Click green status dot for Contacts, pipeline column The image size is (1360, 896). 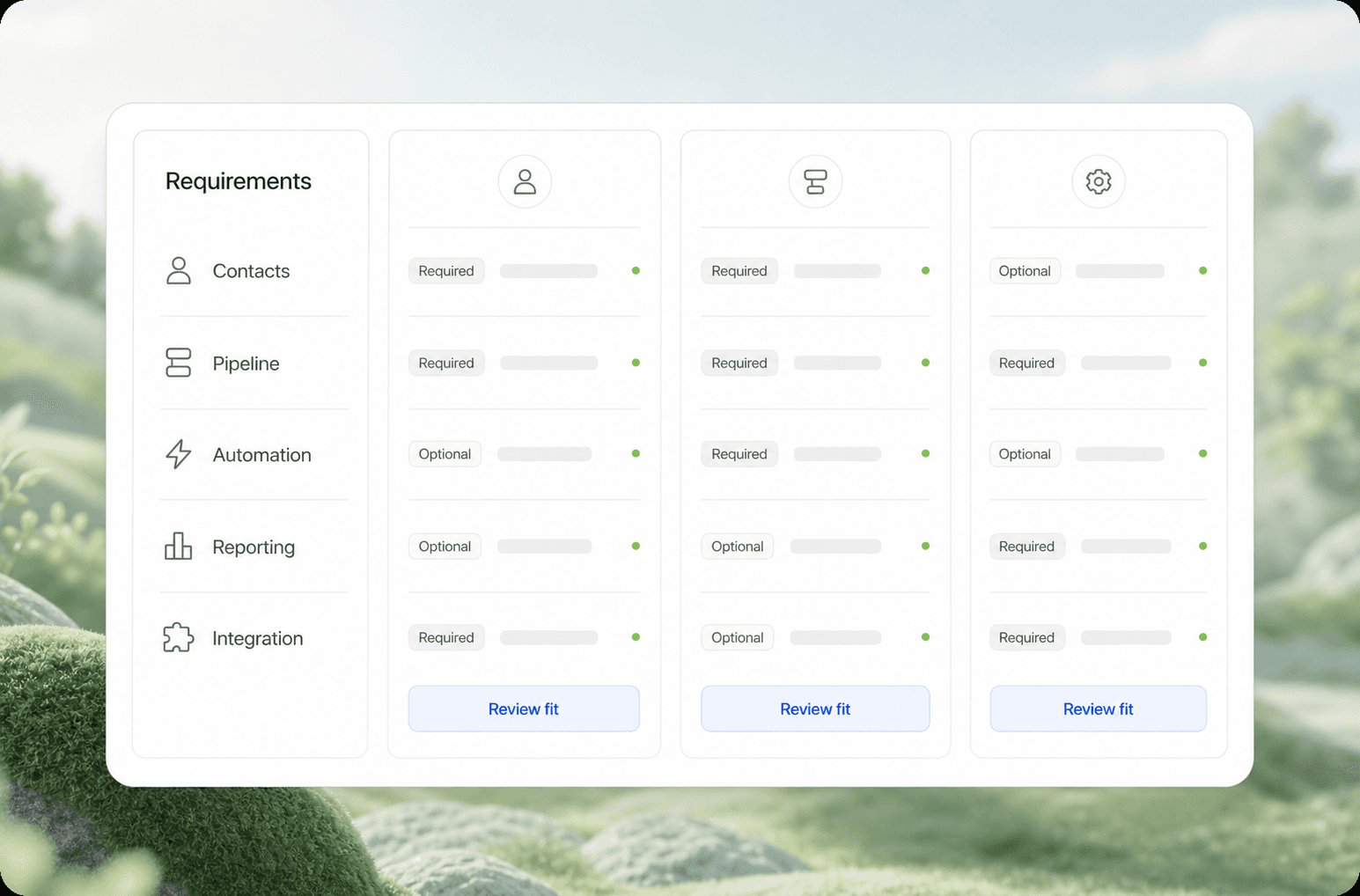point(925,271)
